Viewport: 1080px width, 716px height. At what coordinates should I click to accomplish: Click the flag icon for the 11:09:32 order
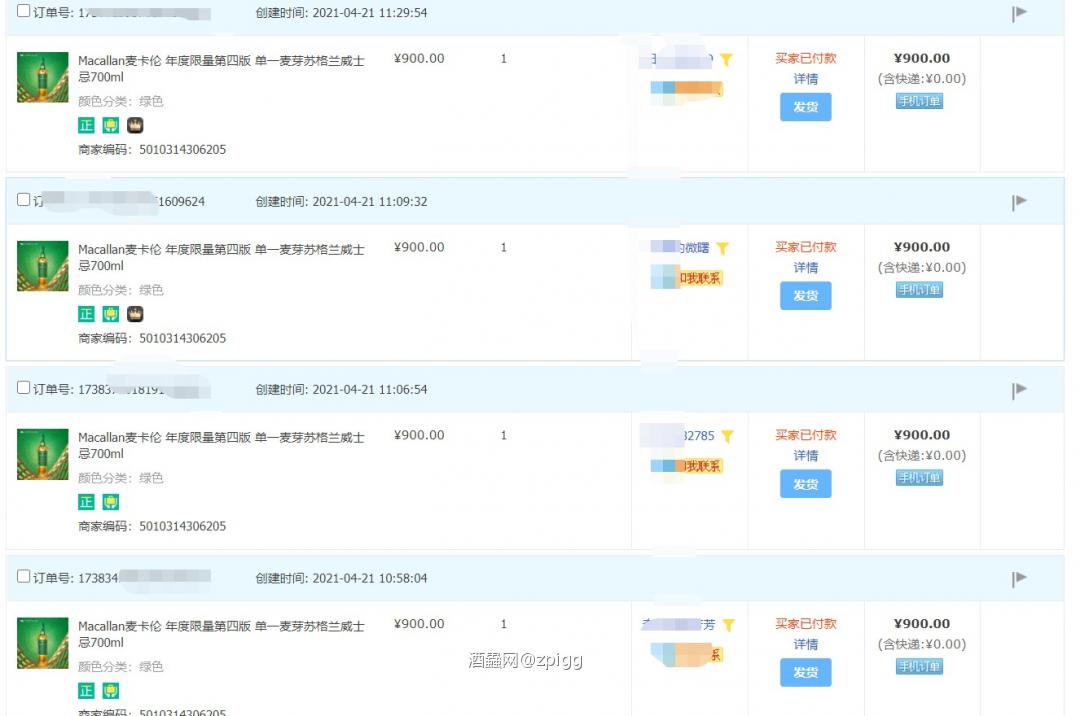1019,202
